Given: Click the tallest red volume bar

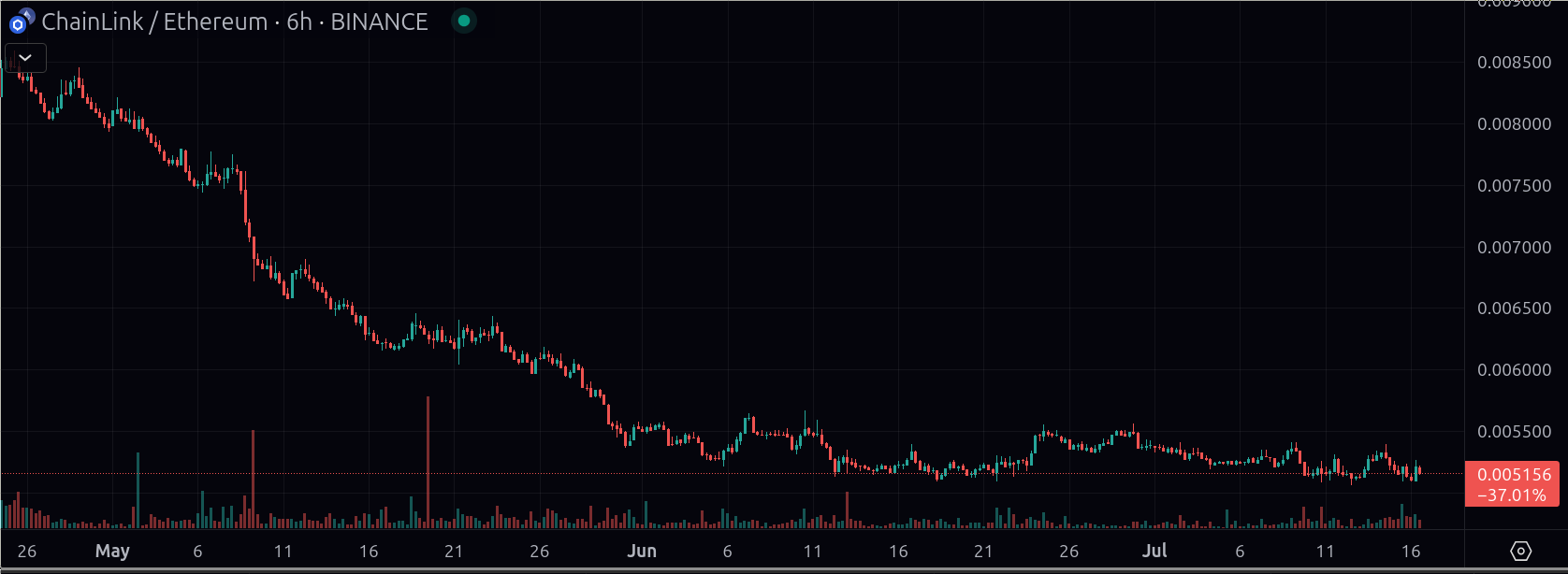Looking at the screenshot, I should pos(428,463).
